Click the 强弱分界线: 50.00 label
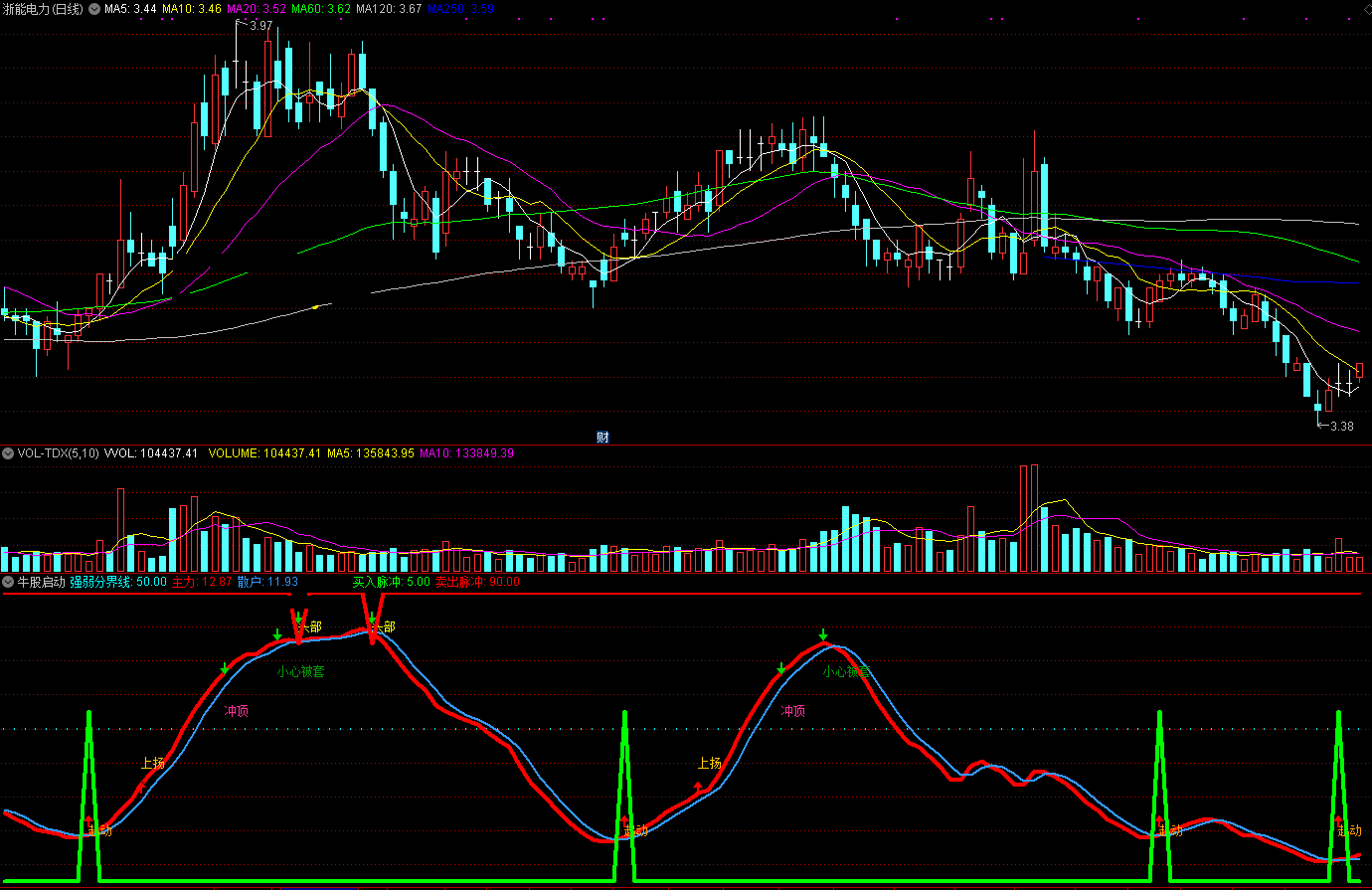 coord(118,582)
